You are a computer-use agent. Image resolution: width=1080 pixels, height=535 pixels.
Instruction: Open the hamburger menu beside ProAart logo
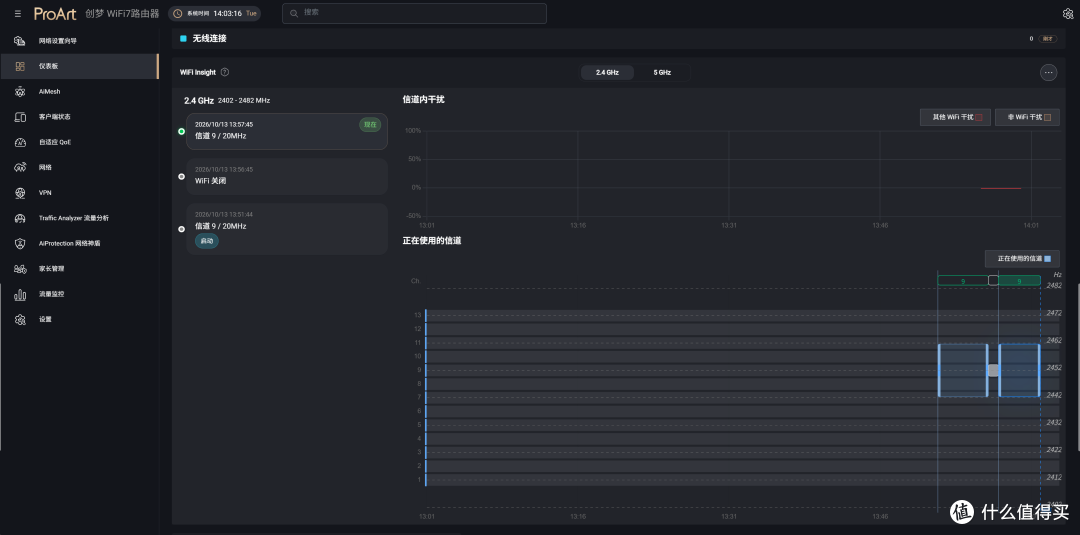[x=18, y=14]
